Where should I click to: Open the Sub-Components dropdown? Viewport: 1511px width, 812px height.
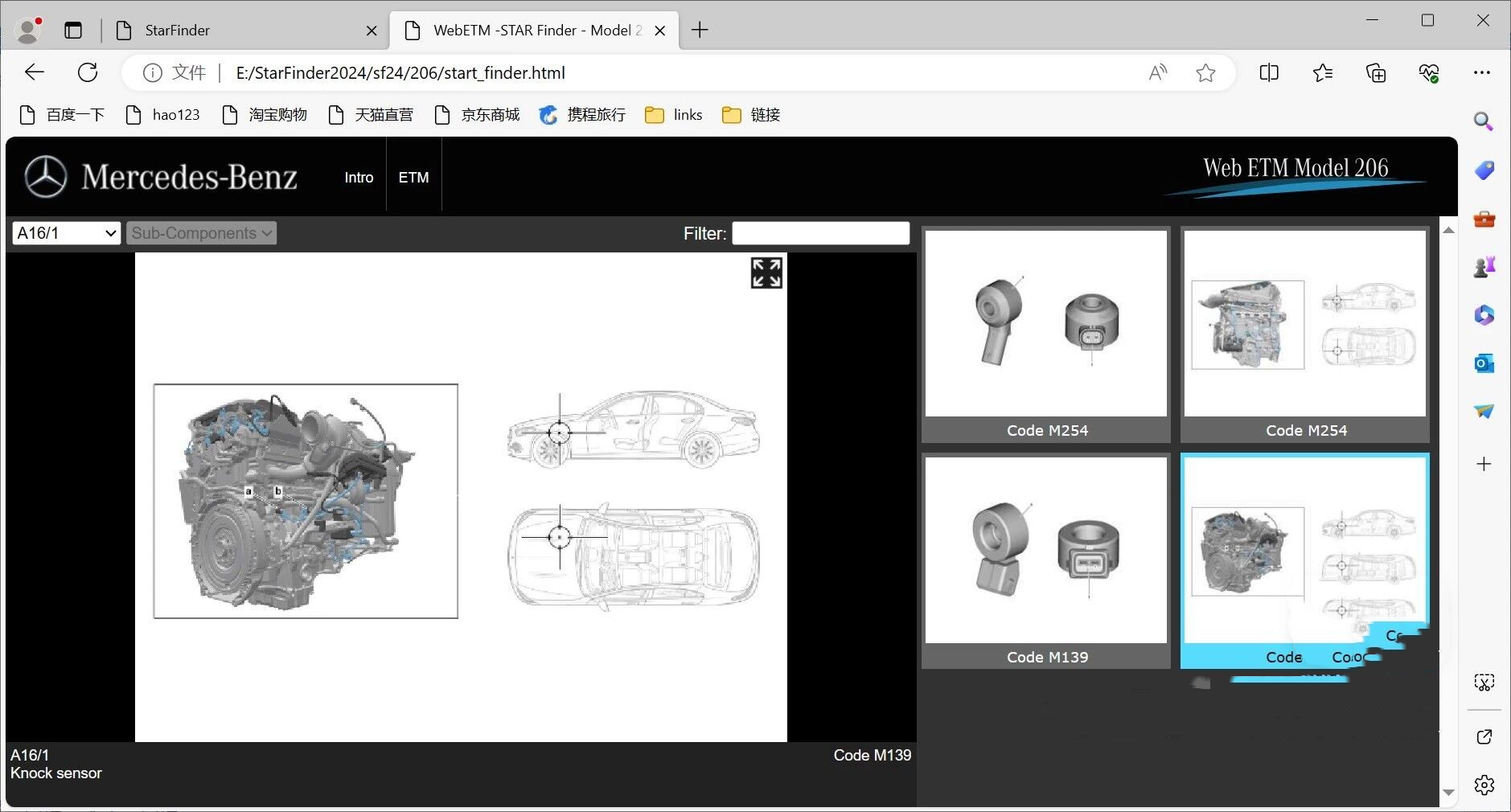pyautogui.click(x=201, y=233)
